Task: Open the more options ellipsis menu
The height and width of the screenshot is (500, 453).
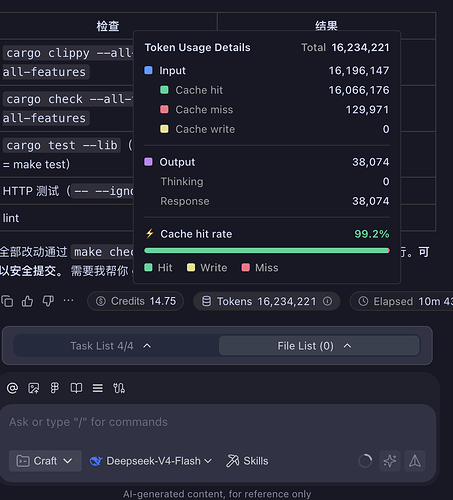Action: (x=68, y=300)
